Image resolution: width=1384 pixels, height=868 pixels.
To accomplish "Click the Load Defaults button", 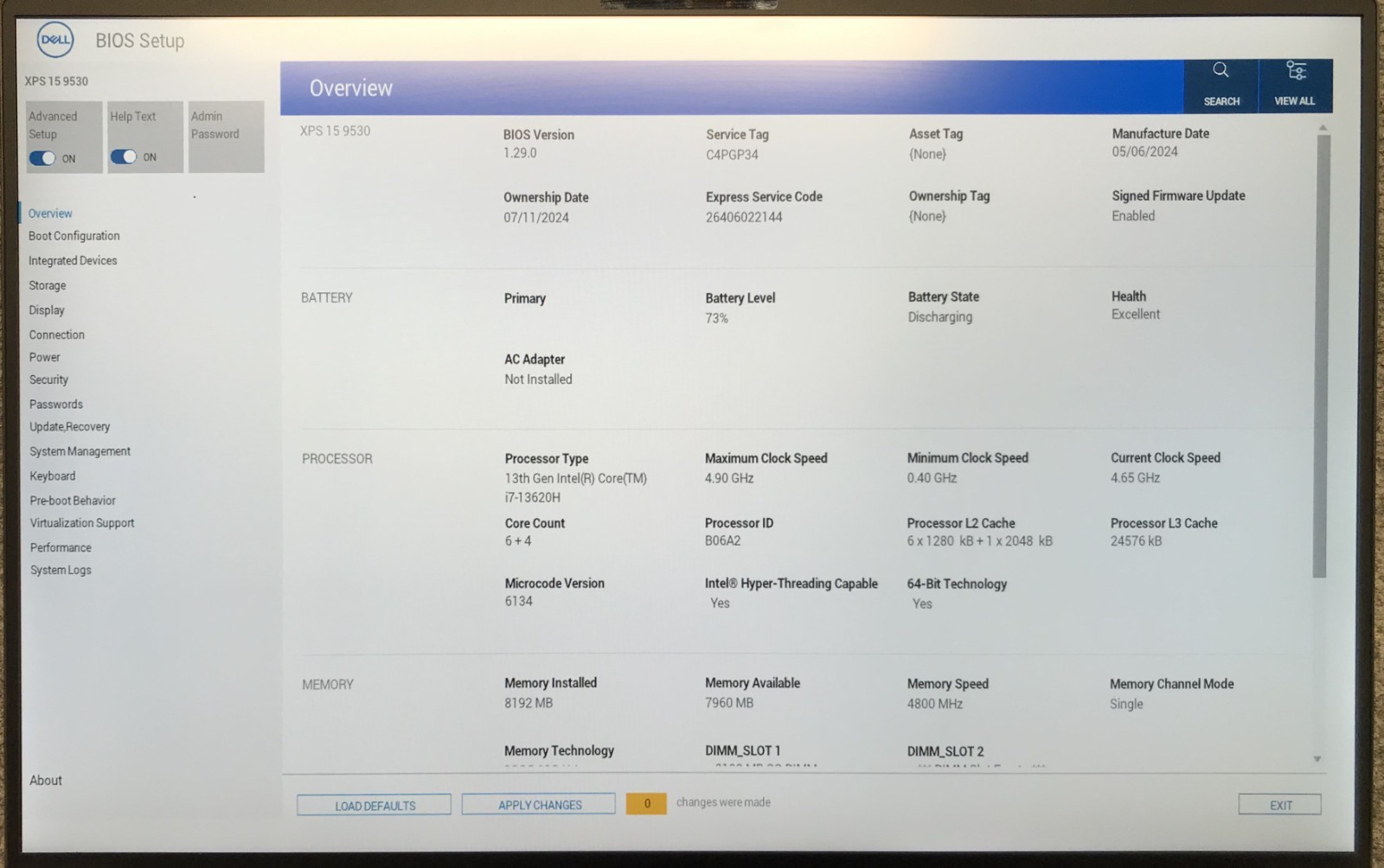I will (x=375, y=806).
